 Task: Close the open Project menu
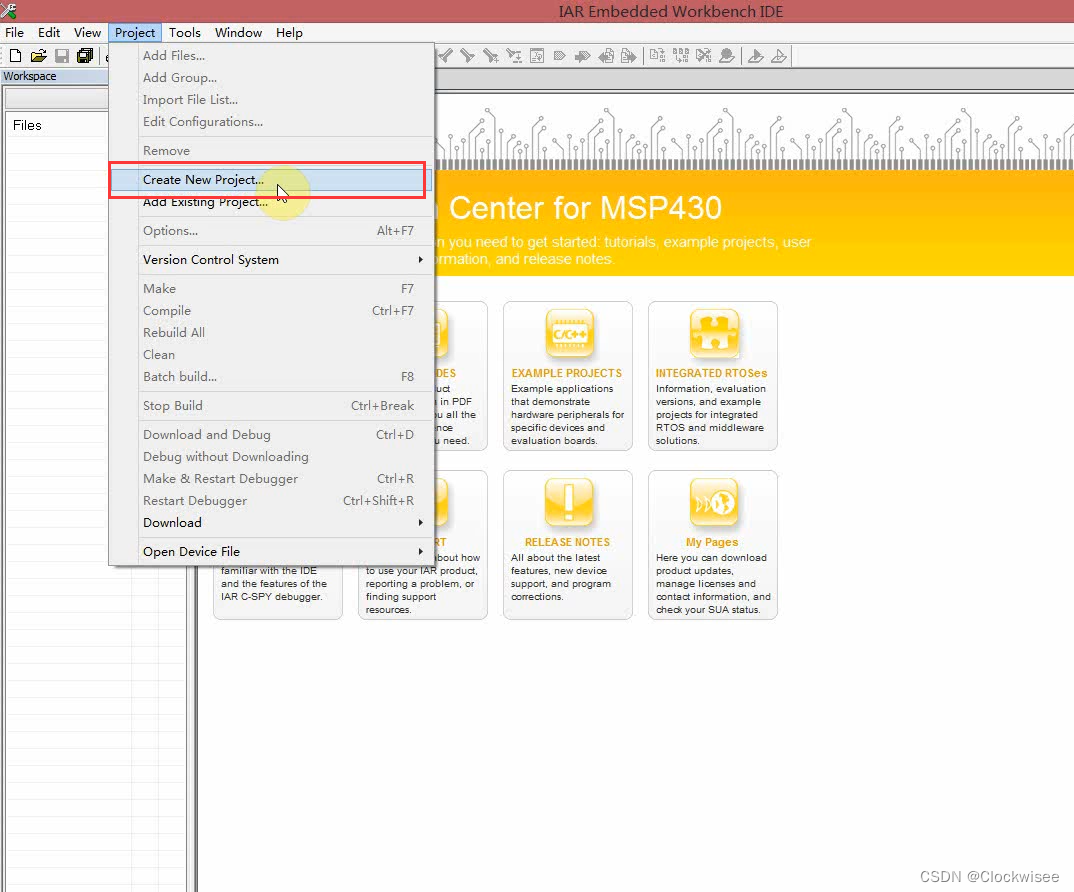(135, 33)
